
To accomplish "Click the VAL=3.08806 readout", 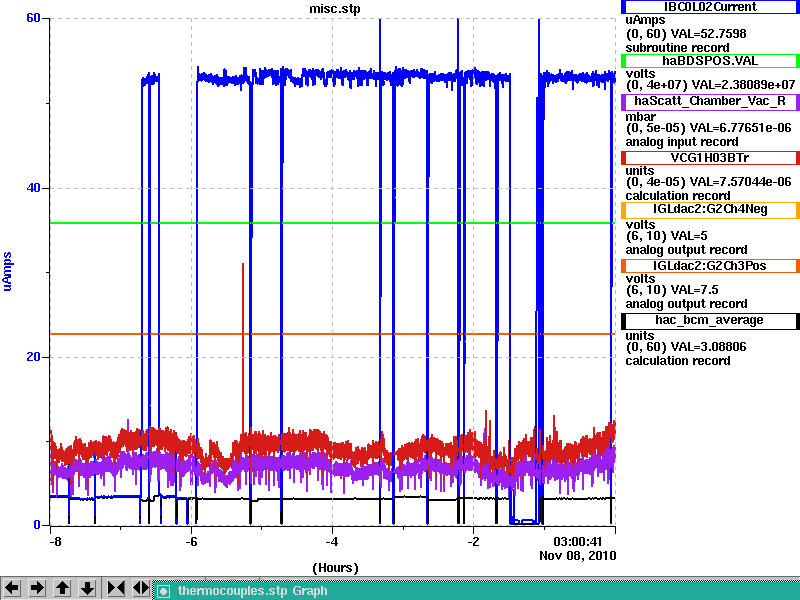I will click(708, 347).
